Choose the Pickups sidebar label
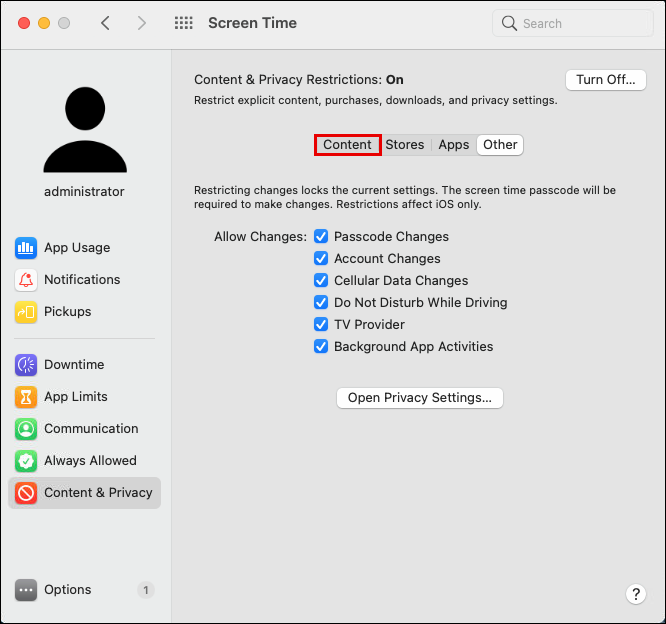This screenshot has height=624, width=666. click(68, 312)
